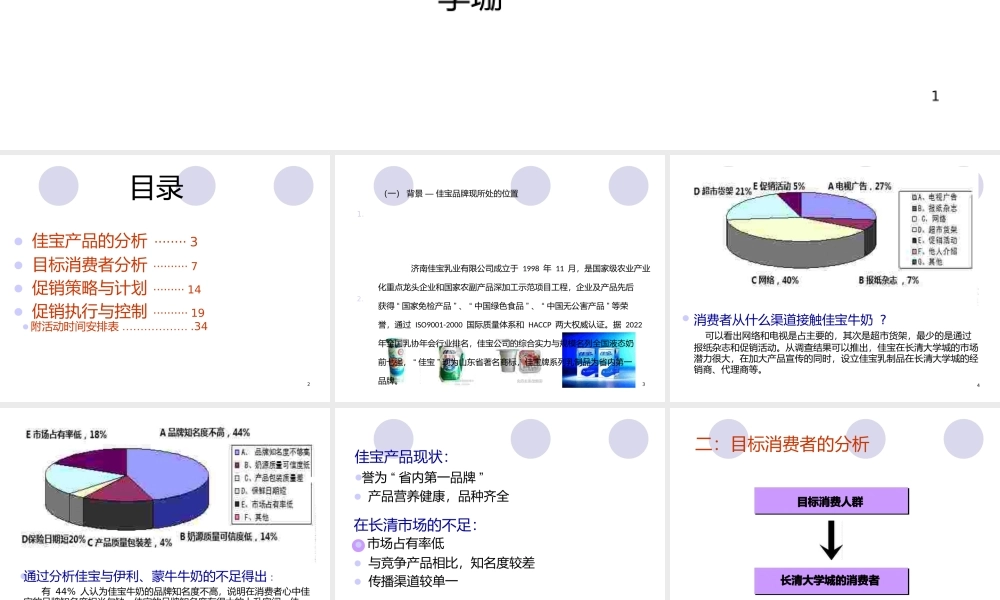
Task: Click the TOC entry 佳宝产品的分析 page 3
Action: [x=115, y=241]
